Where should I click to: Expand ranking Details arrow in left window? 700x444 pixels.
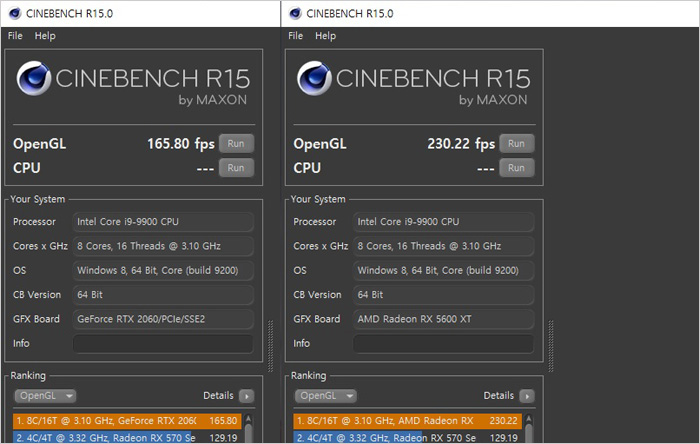(x=246, y=396)
